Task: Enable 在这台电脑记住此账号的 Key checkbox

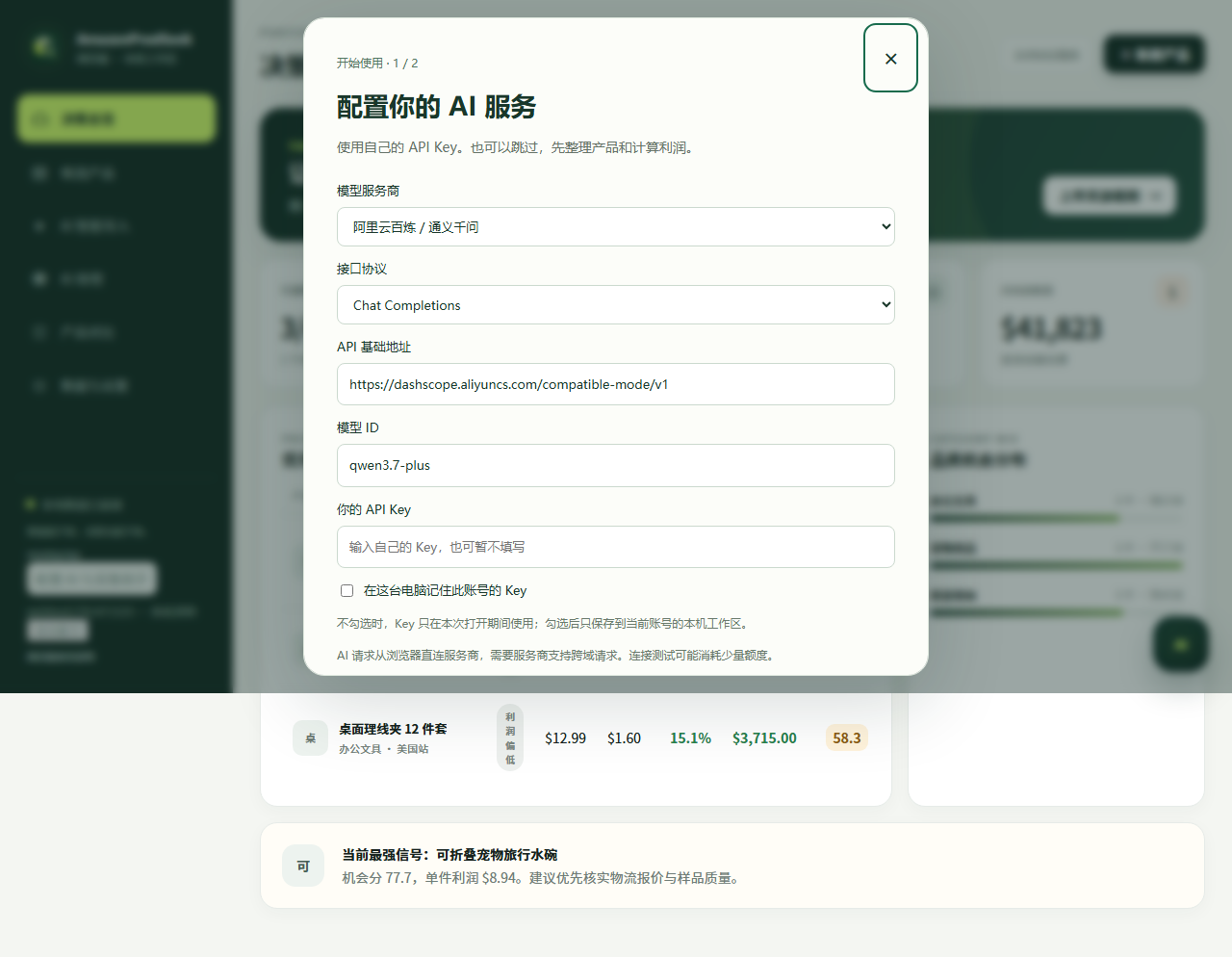Action: (346, 590)
